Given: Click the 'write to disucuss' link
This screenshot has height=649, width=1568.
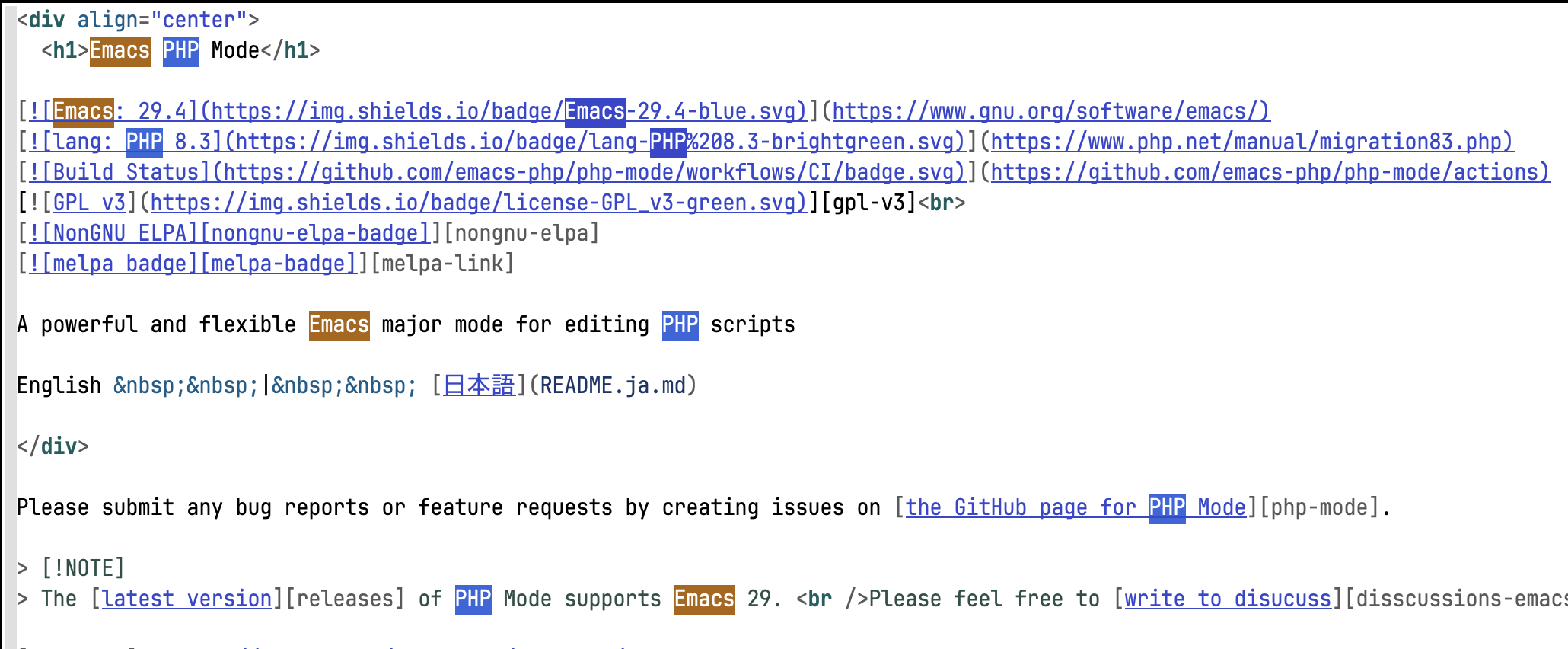Looking at the screenshot, I should (x=1228, y=599).
